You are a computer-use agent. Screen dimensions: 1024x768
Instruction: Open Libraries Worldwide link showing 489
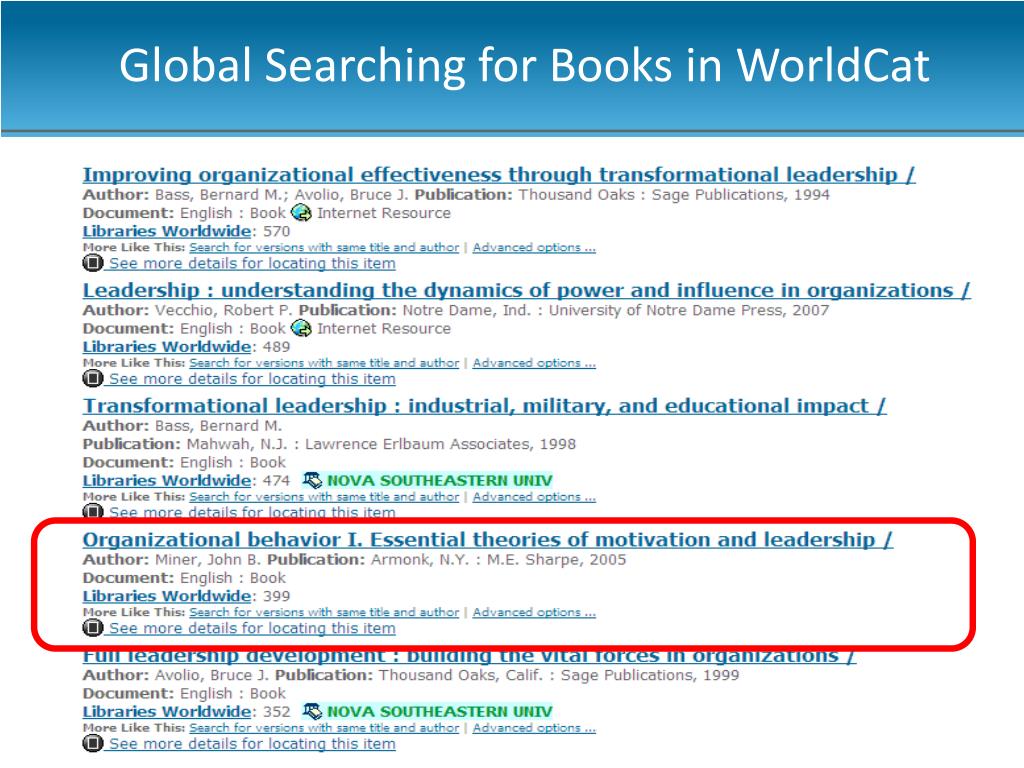click(x=167, y=347)
